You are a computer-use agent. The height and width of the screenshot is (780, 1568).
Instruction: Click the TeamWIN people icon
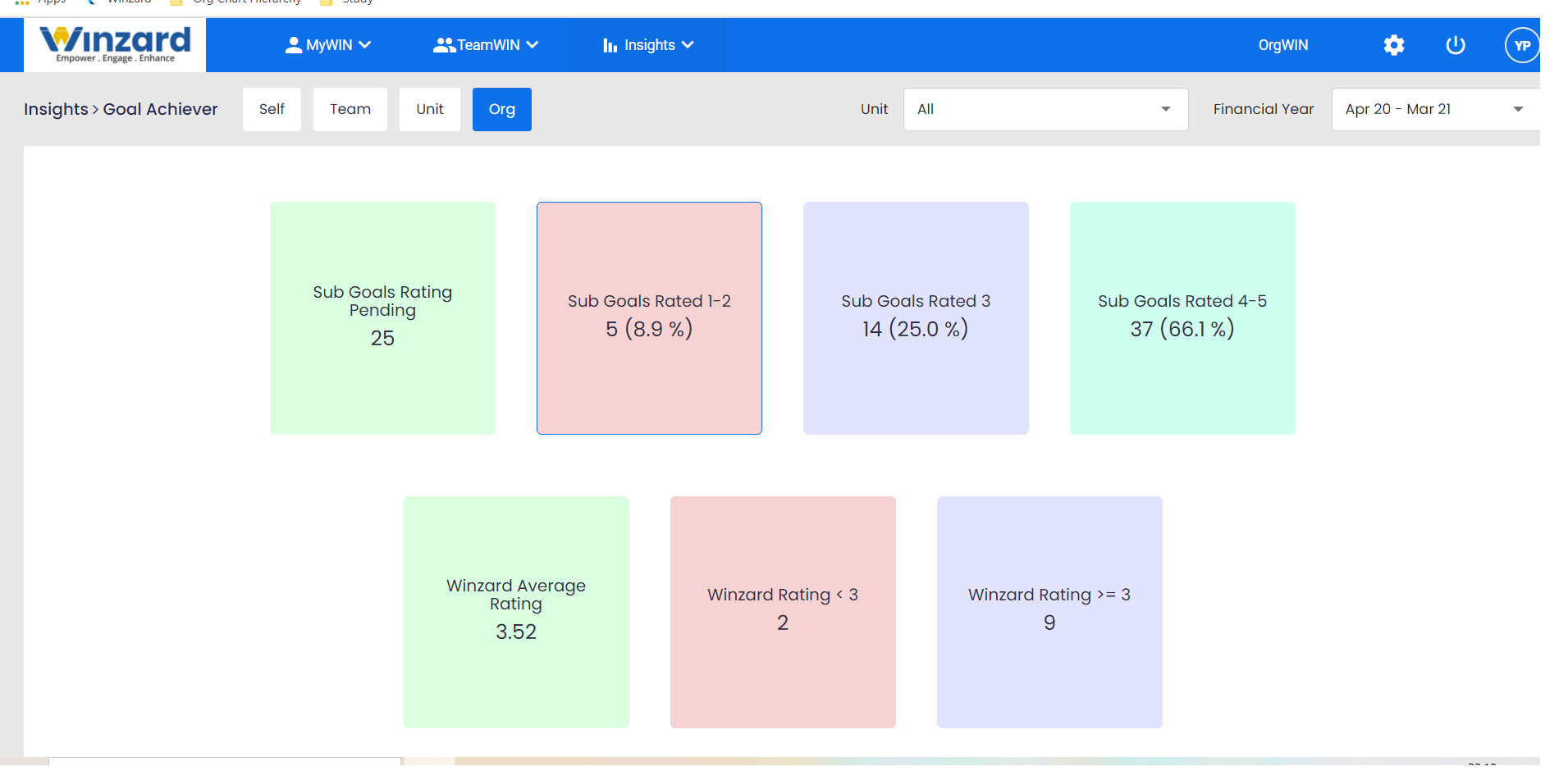[443, 45]
